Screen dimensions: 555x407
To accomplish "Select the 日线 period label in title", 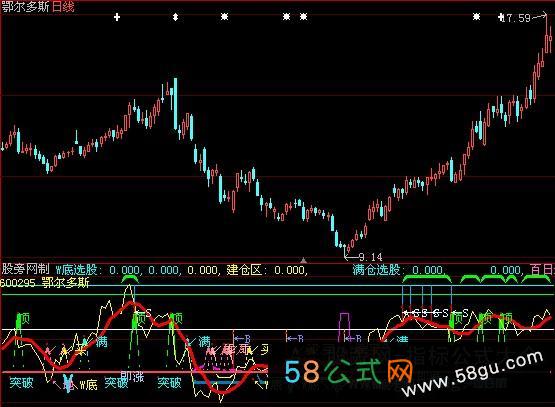I will tap(63, 7).
